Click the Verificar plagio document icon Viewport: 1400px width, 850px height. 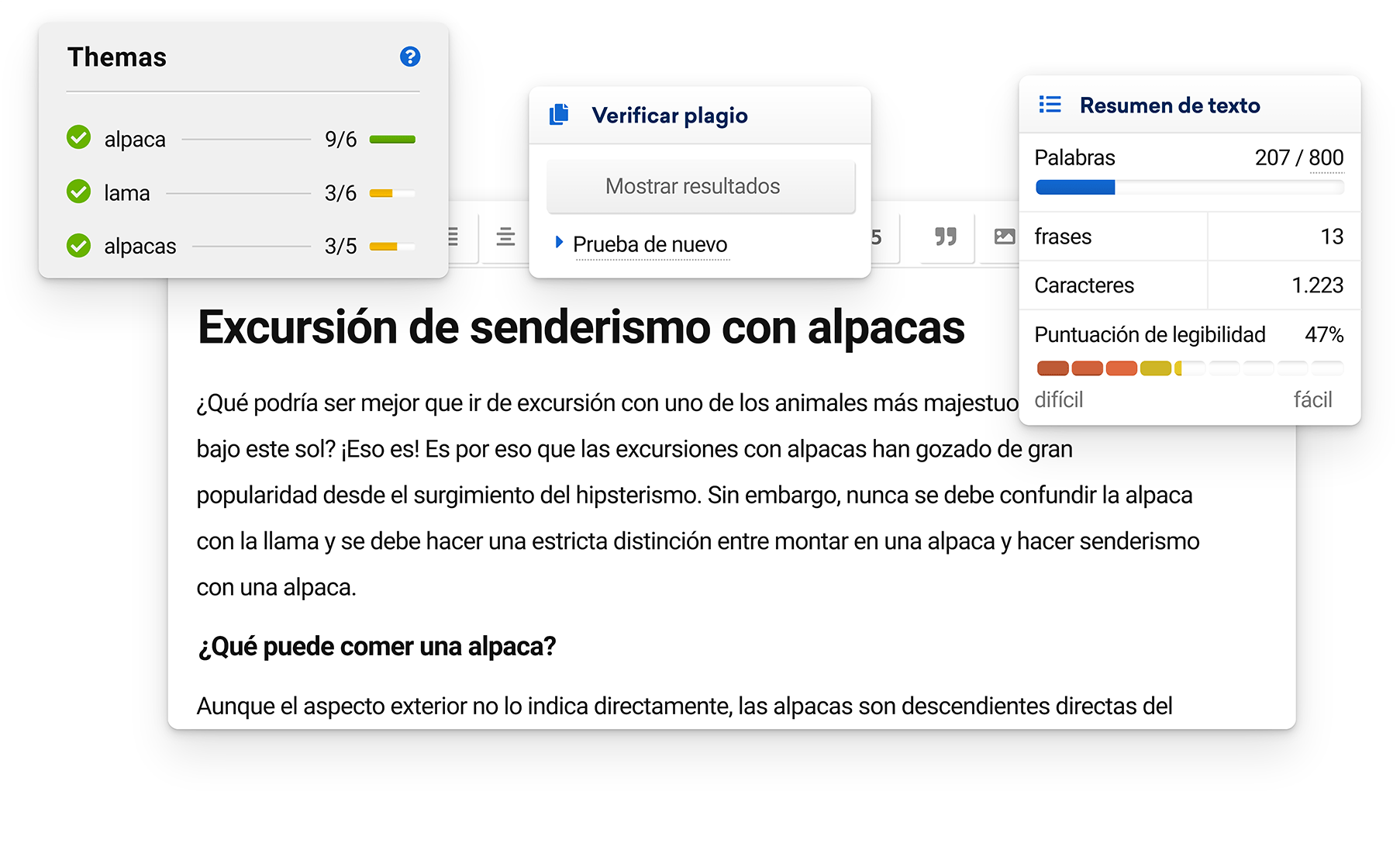coord(559,115)
